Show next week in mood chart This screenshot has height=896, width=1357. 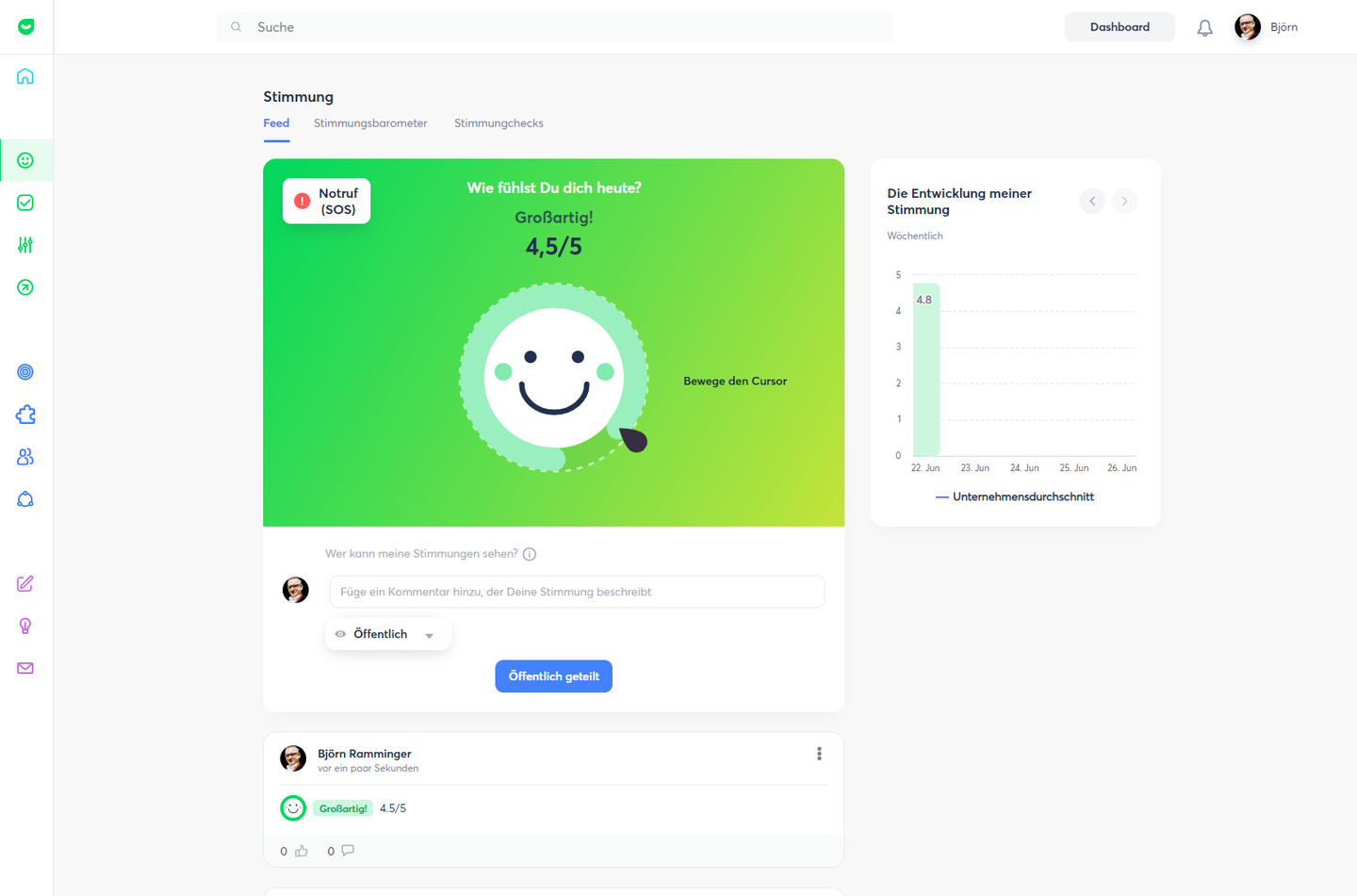[1124, 201]
